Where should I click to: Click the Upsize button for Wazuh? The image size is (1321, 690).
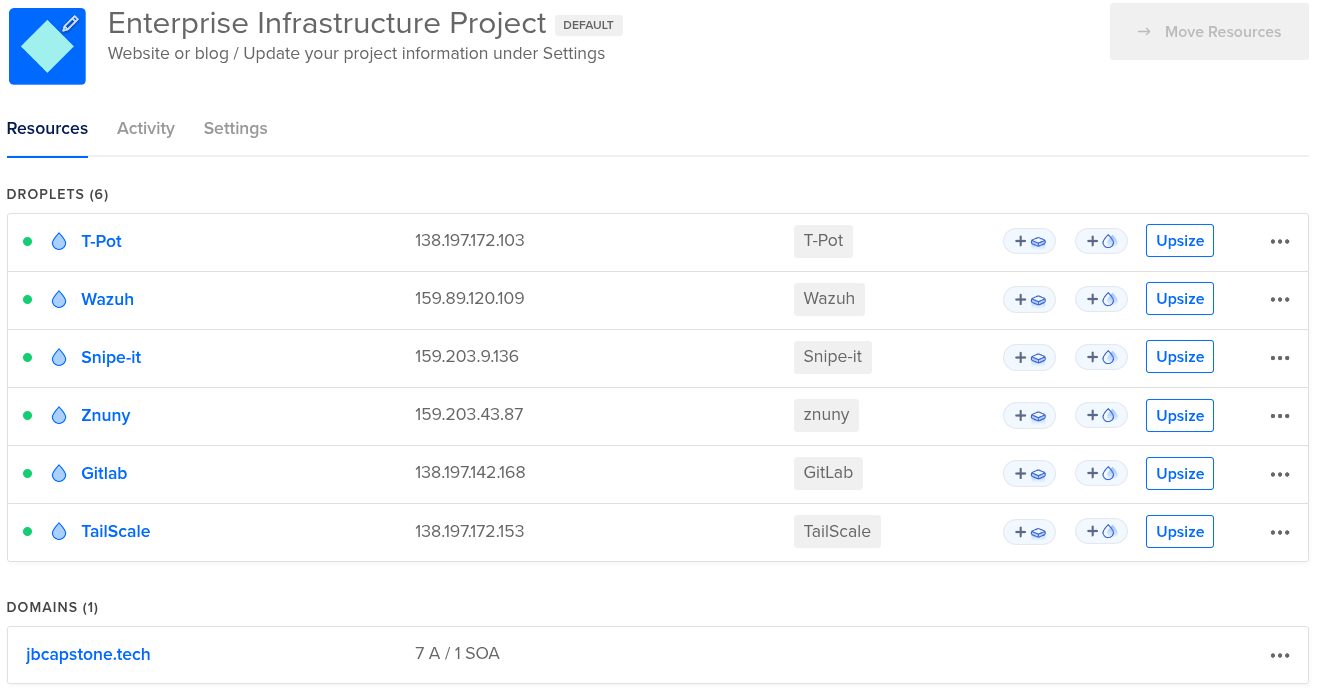[1179, 298]
